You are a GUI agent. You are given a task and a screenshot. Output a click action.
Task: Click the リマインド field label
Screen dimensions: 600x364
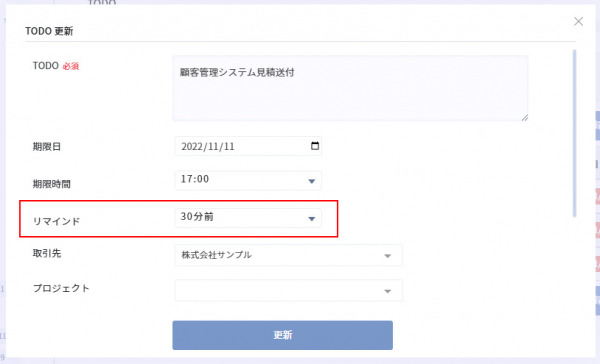click(56, 221)
